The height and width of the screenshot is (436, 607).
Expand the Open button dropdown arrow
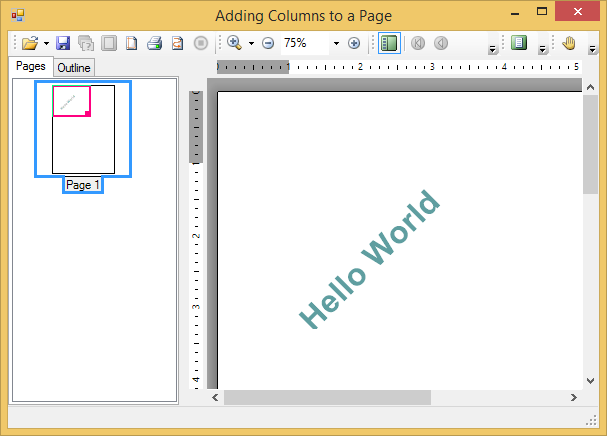click(46, 44)
